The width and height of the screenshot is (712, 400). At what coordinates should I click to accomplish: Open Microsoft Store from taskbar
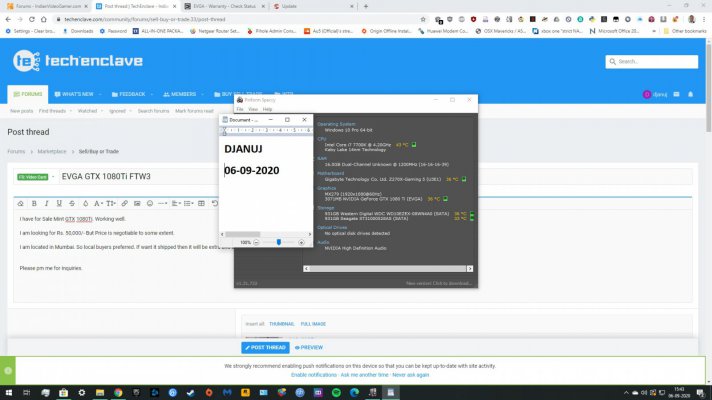[x=64, y=393]
